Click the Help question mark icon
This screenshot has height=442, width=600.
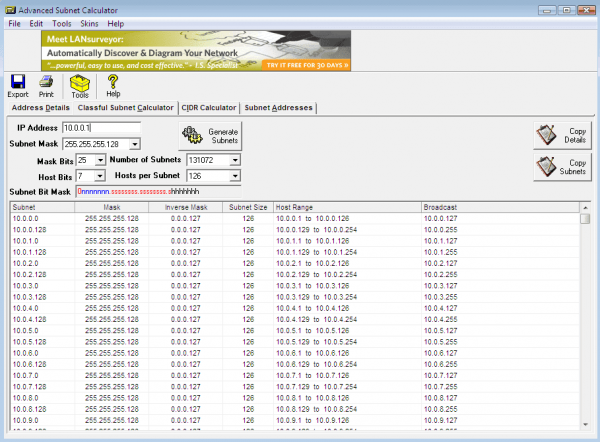pyautogui.click(x=113, y=83)
